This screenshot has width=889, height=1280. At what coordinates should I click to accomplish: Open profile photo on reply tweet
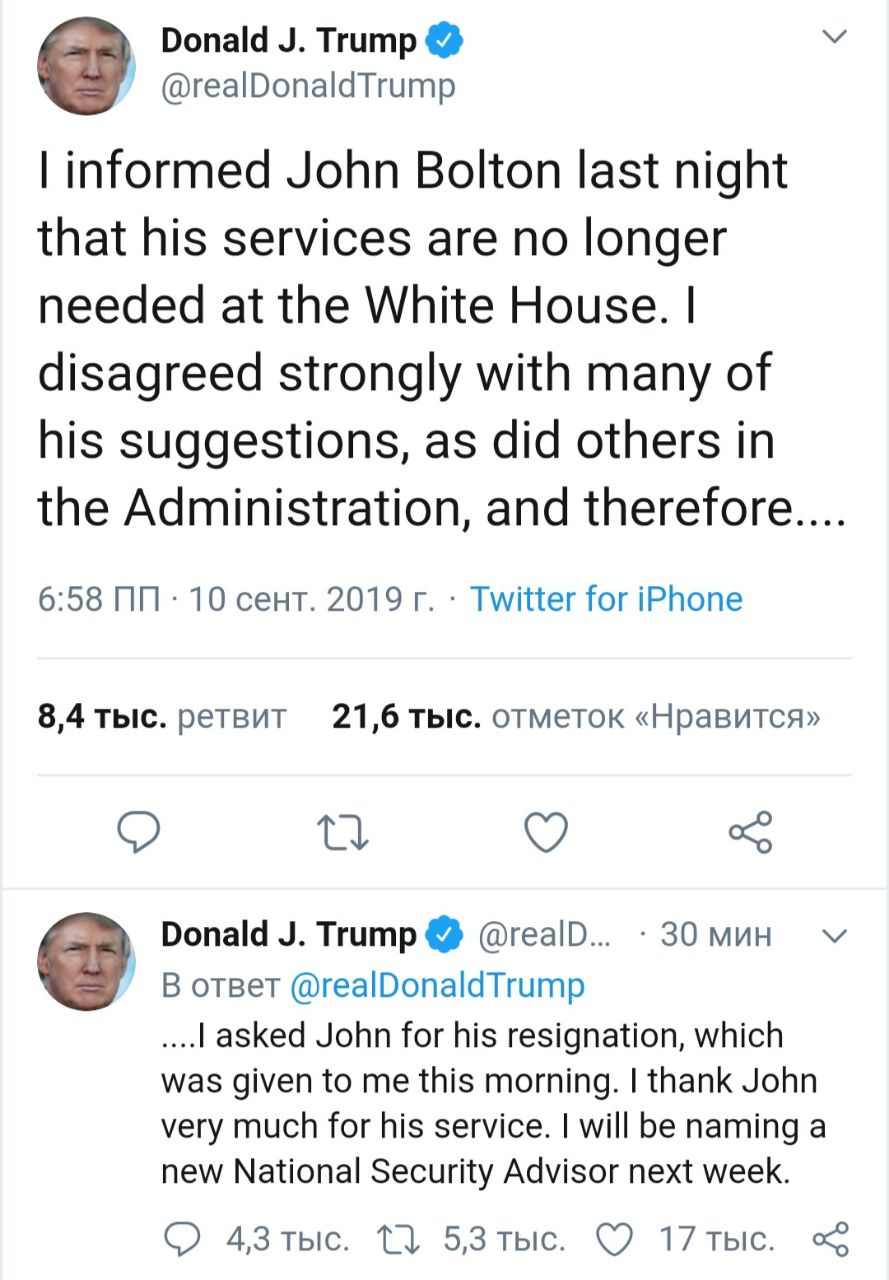86,961
